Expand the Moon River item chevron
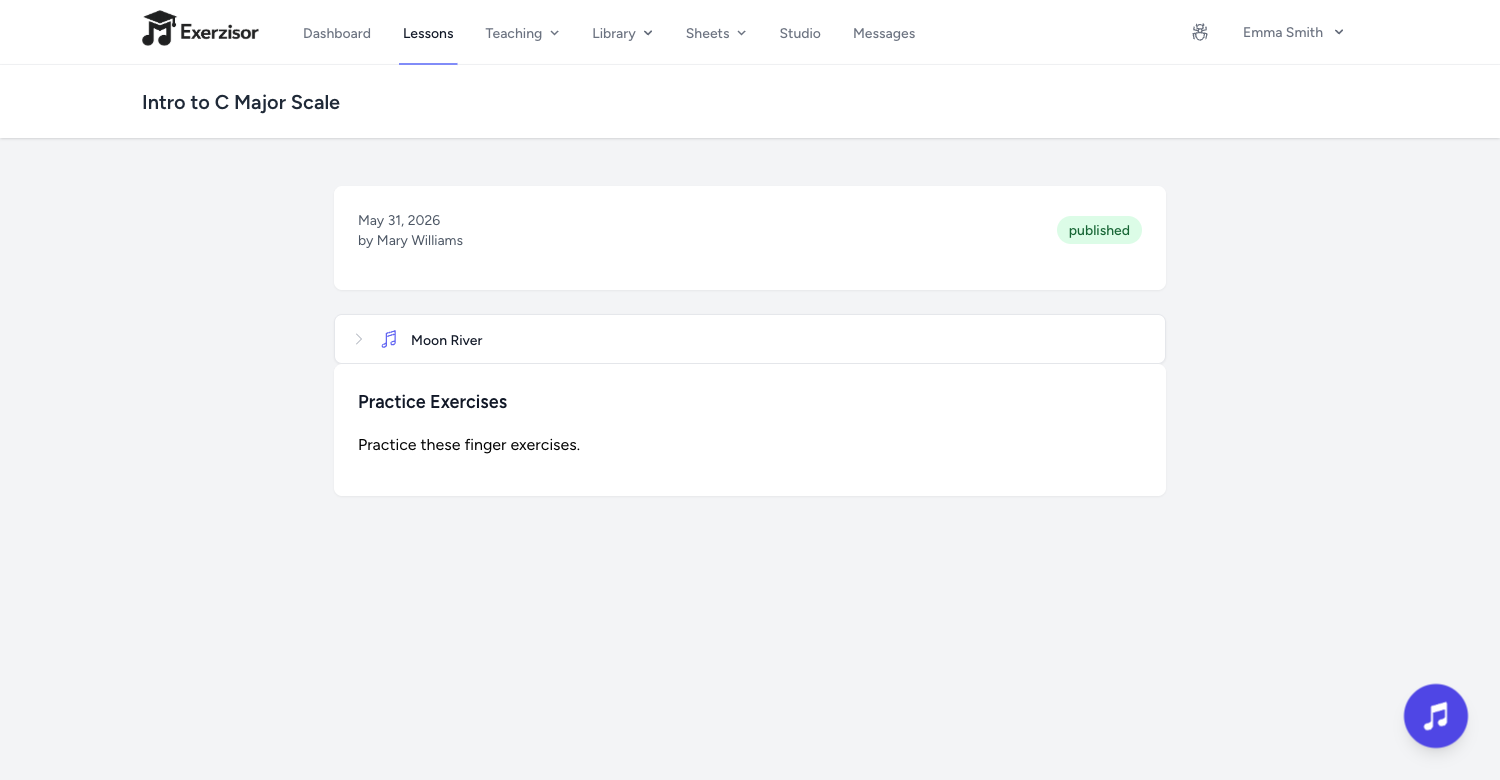Viewport: 1500px width, 780px height. [359, 339]
